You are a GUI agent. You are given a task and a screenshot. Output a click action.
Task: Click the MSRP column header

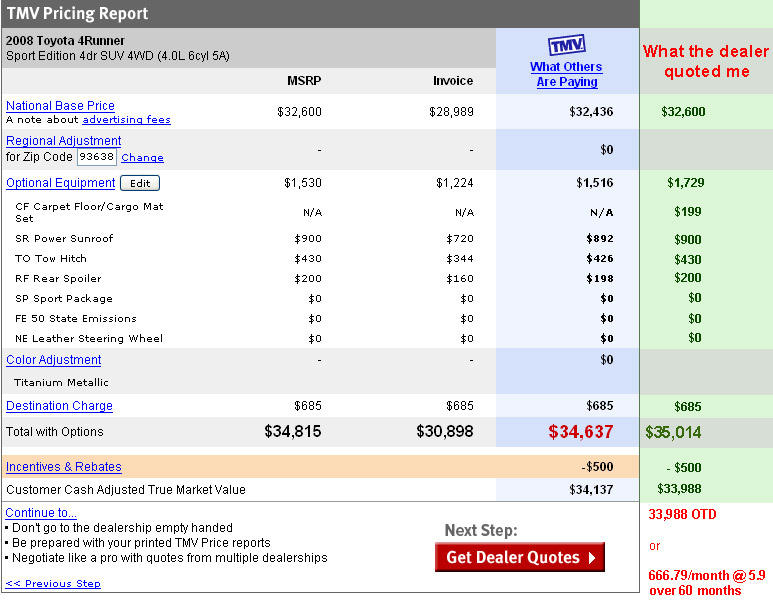[304, 80]
